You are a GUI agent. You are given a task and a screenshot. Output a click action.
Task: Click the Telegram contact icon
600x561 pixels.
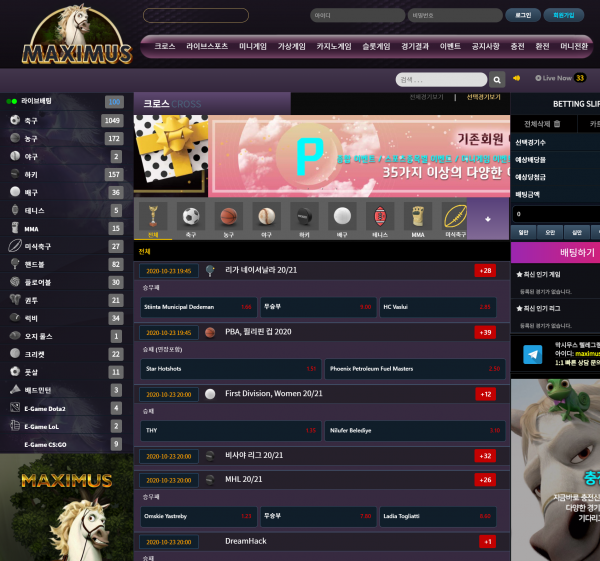point(533,354)
